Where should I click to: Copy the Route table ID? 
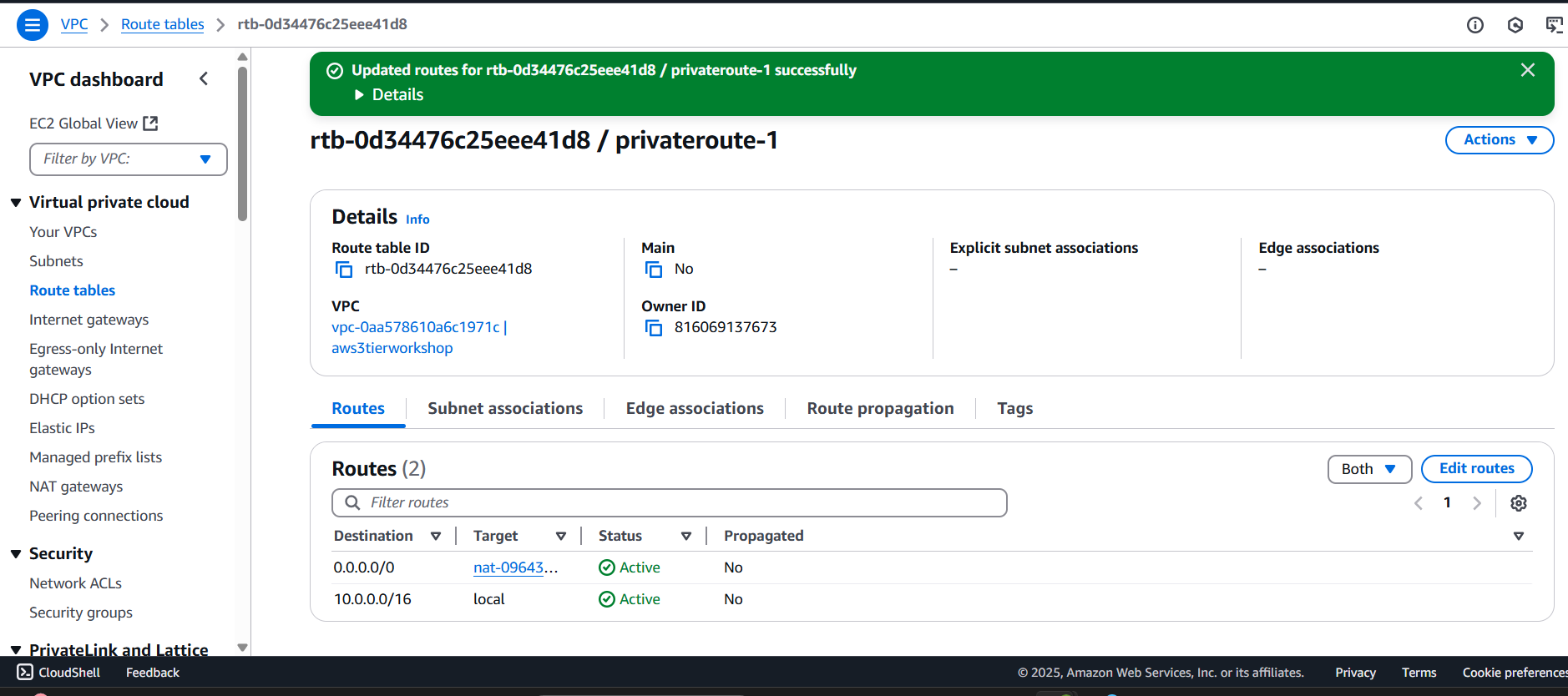pyautogui.click(x=343, y=269)
